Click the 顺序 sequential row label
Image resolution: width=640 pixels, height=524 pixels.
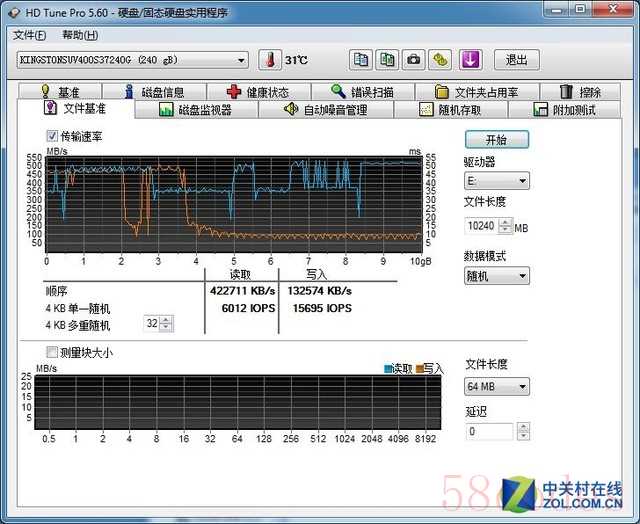pyautogui.click(x=56, y=291)
